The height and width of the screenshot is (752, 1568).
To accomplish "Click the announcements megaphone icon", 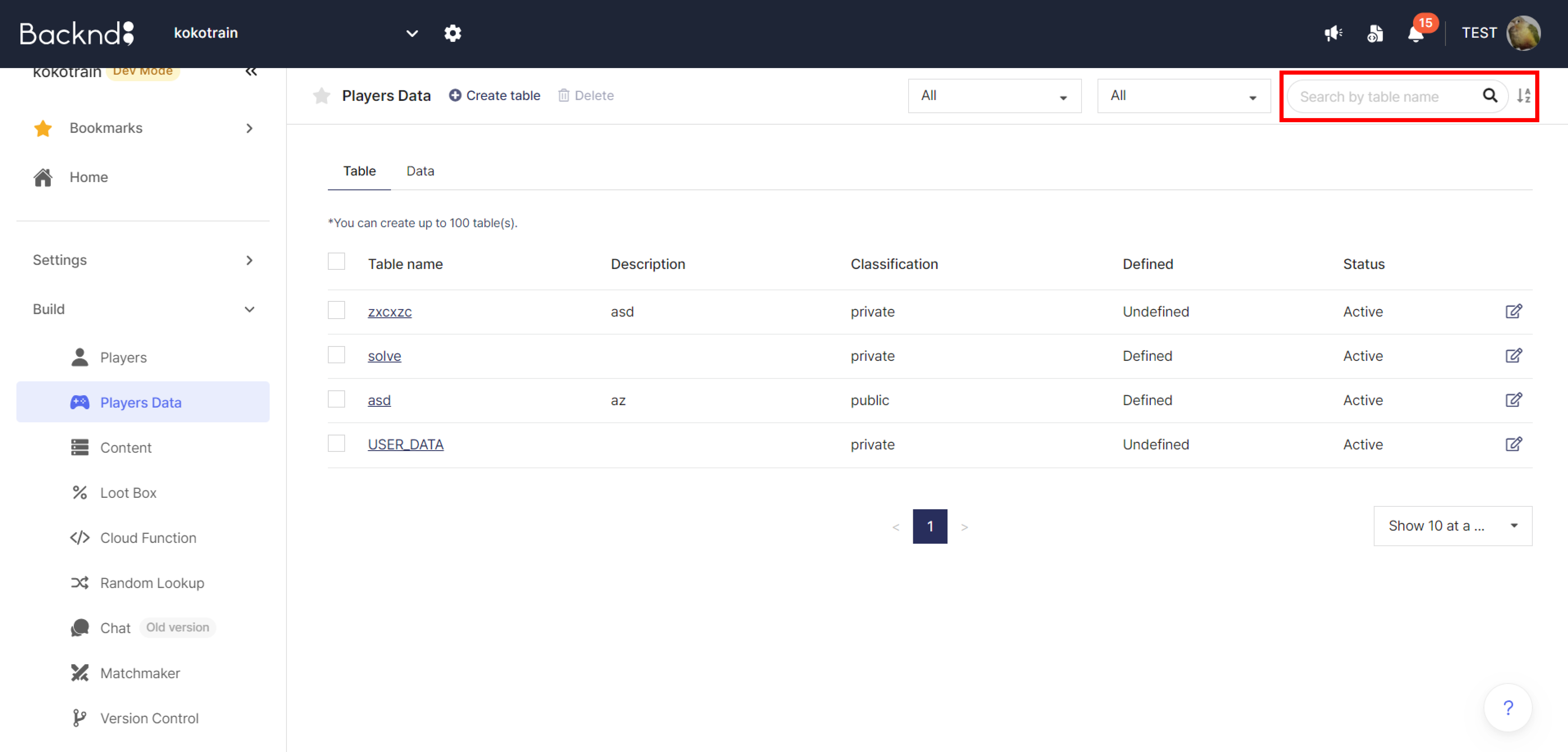I will (1333, 33).
